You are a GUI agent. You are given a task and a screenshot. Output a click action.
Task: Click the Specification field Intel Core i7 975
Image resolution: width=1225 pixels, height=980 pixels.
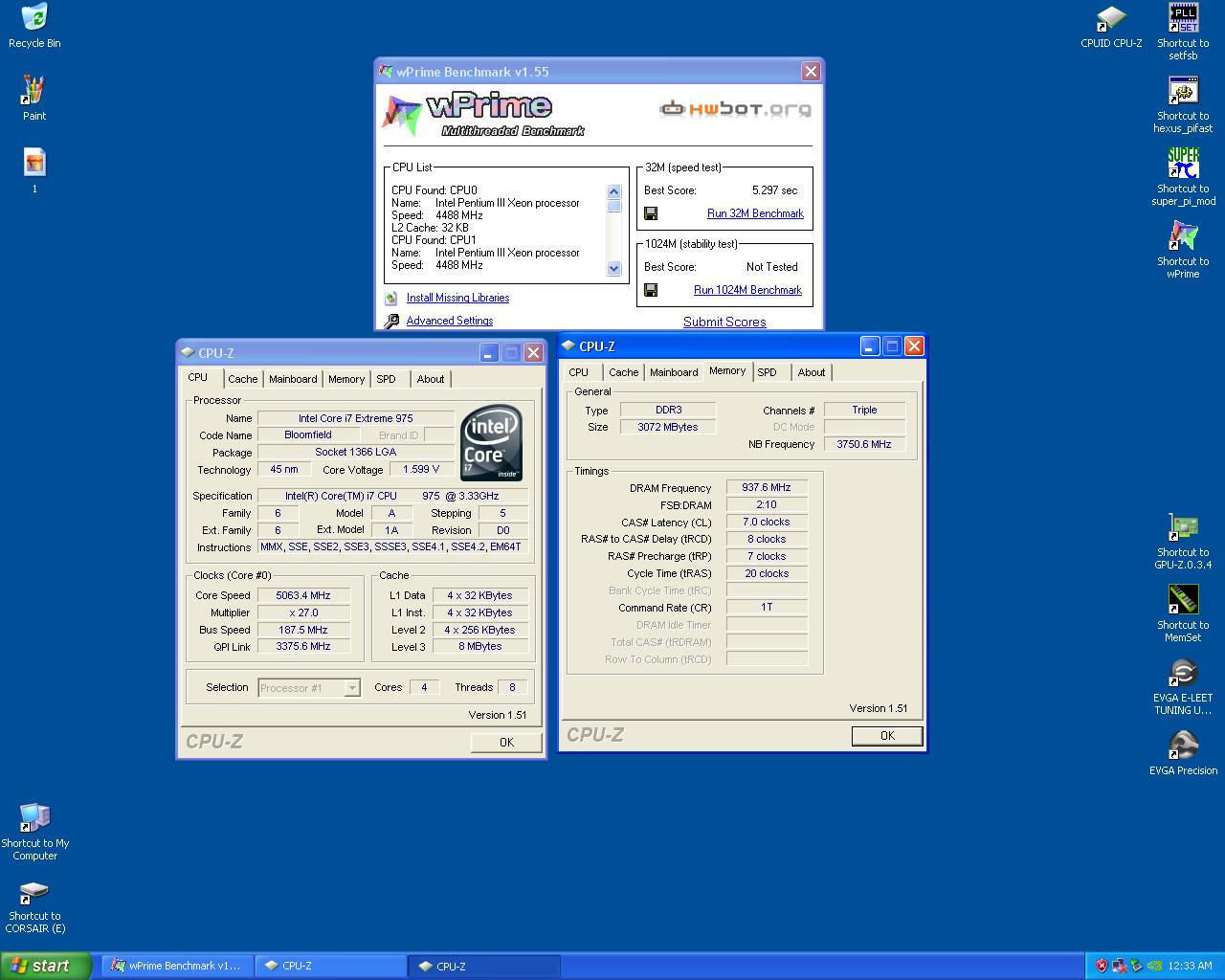392,496
